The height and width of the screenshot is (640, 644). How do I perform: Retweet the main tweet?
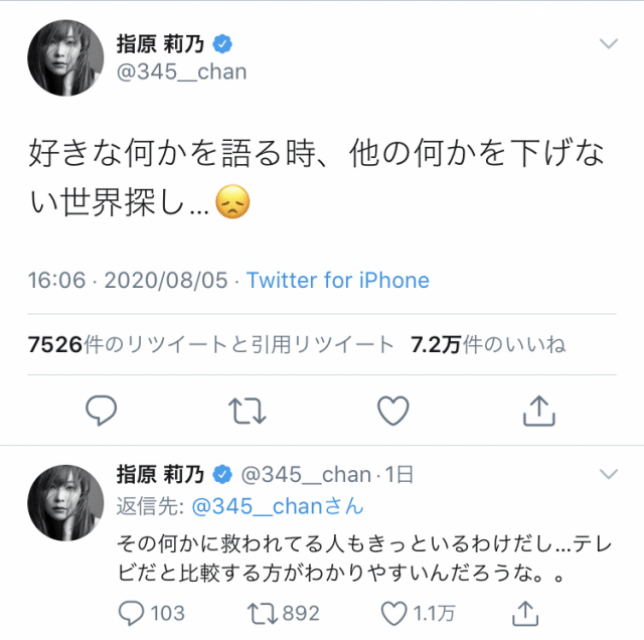coord(247,410)
